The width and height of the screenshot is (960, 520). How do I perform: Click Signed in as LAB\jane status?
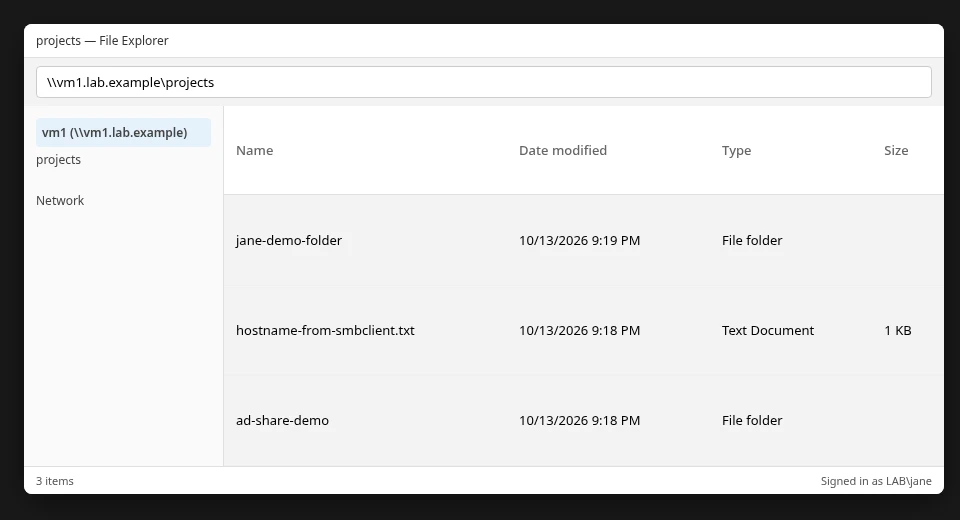point(876,481)
